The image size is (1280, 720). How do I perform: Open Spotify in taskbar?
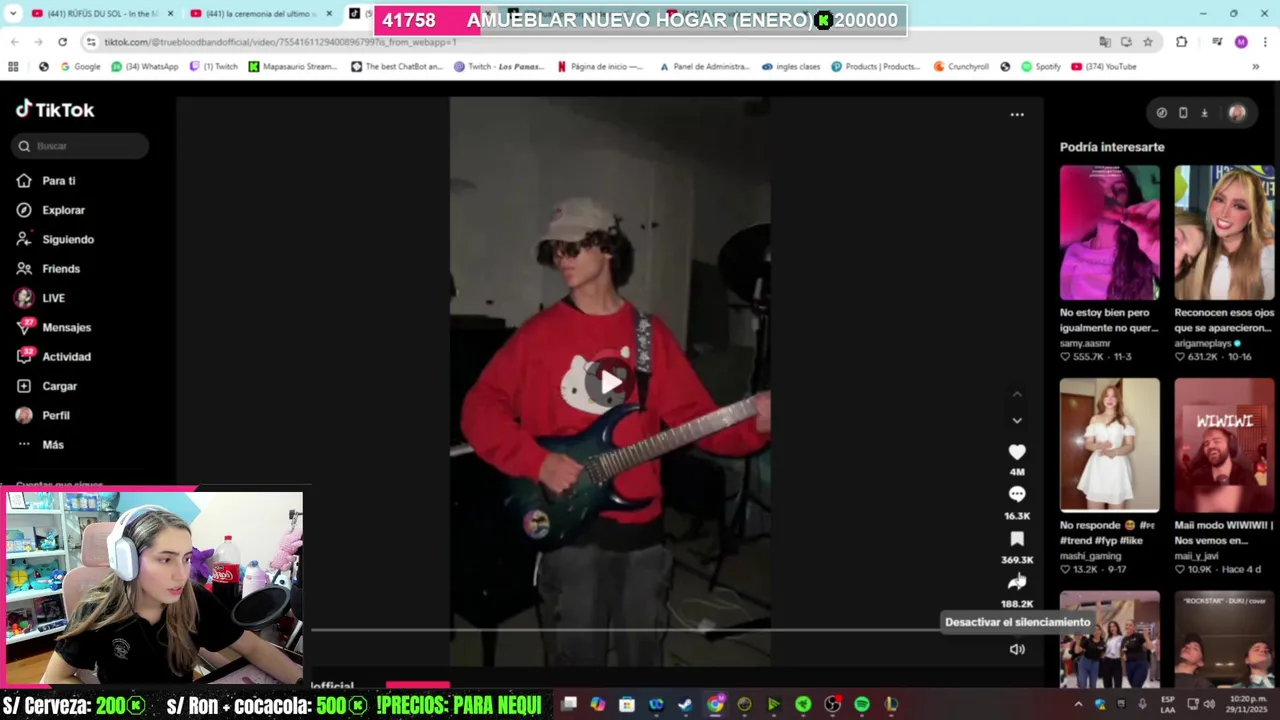point(862,704)
